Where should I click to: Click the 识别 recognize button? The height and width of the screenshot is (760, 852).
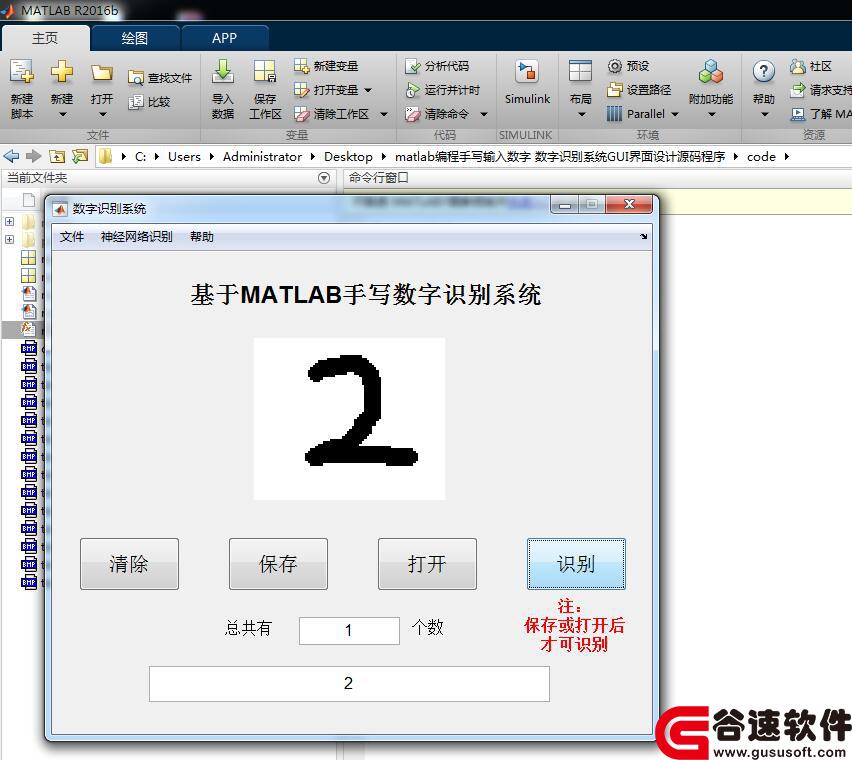(x=576, y=564)
